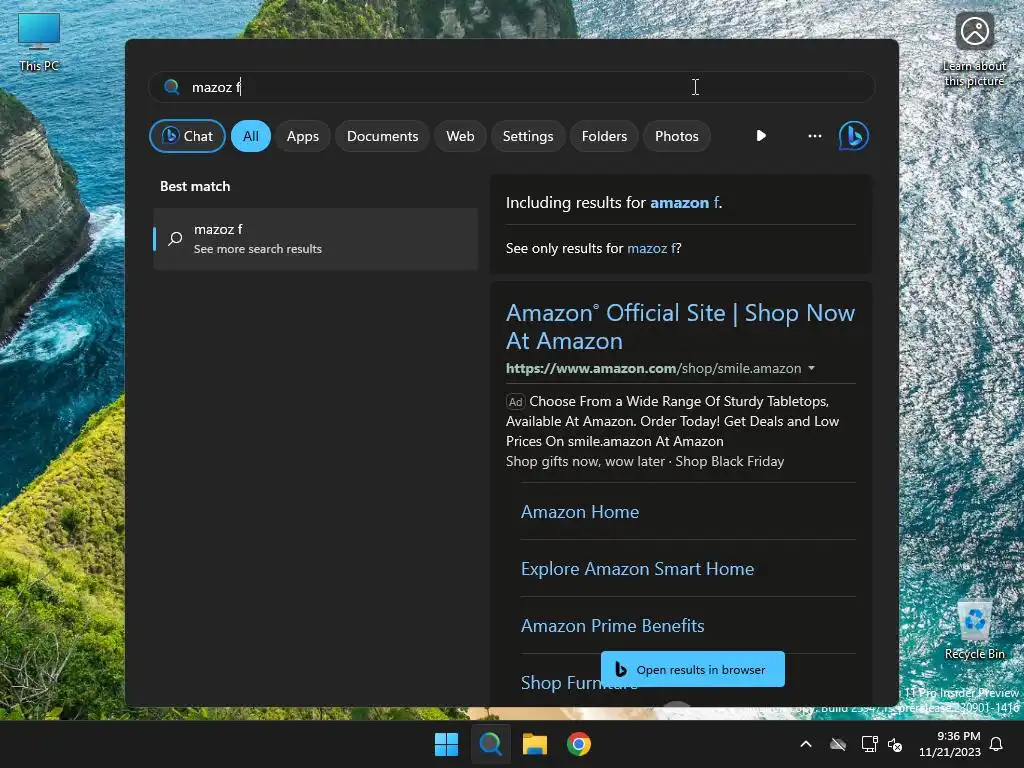This screenshot has height=768, width=1024.
Task: Select the Settings filter tab
Action: 528,136
